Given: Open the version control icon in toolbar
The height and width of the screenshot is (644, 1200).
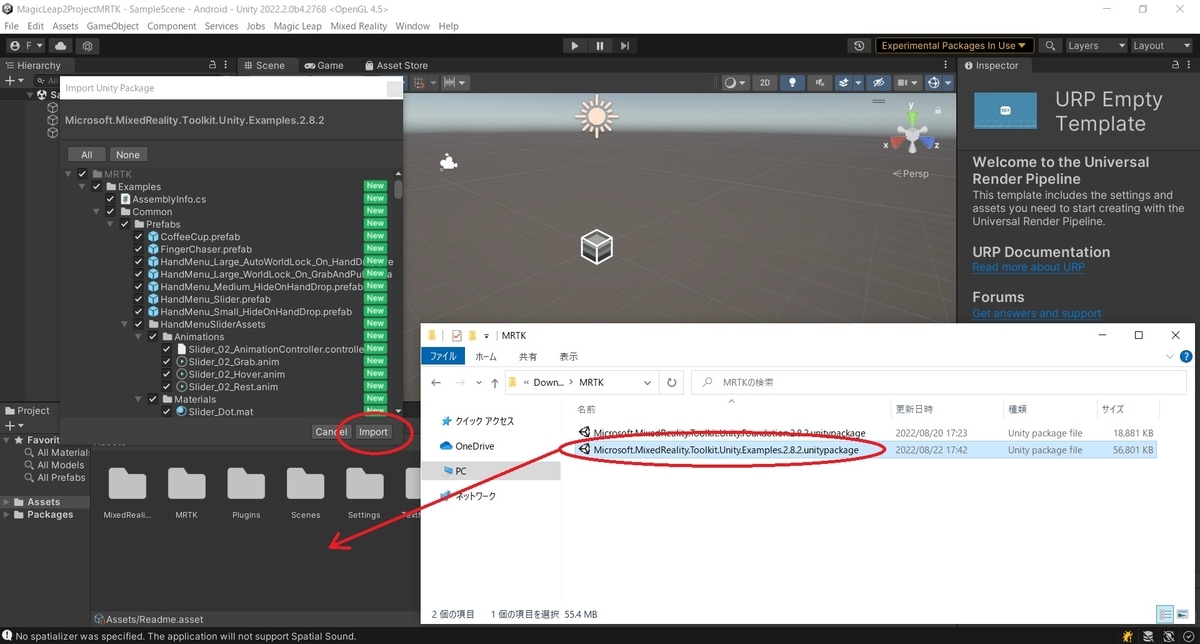Looking at the screenshot, I should tap(88, 46).
